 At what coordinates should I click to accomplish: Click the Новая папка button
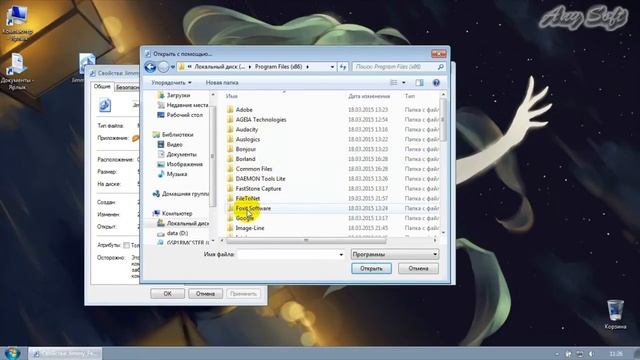pos(222,82)
